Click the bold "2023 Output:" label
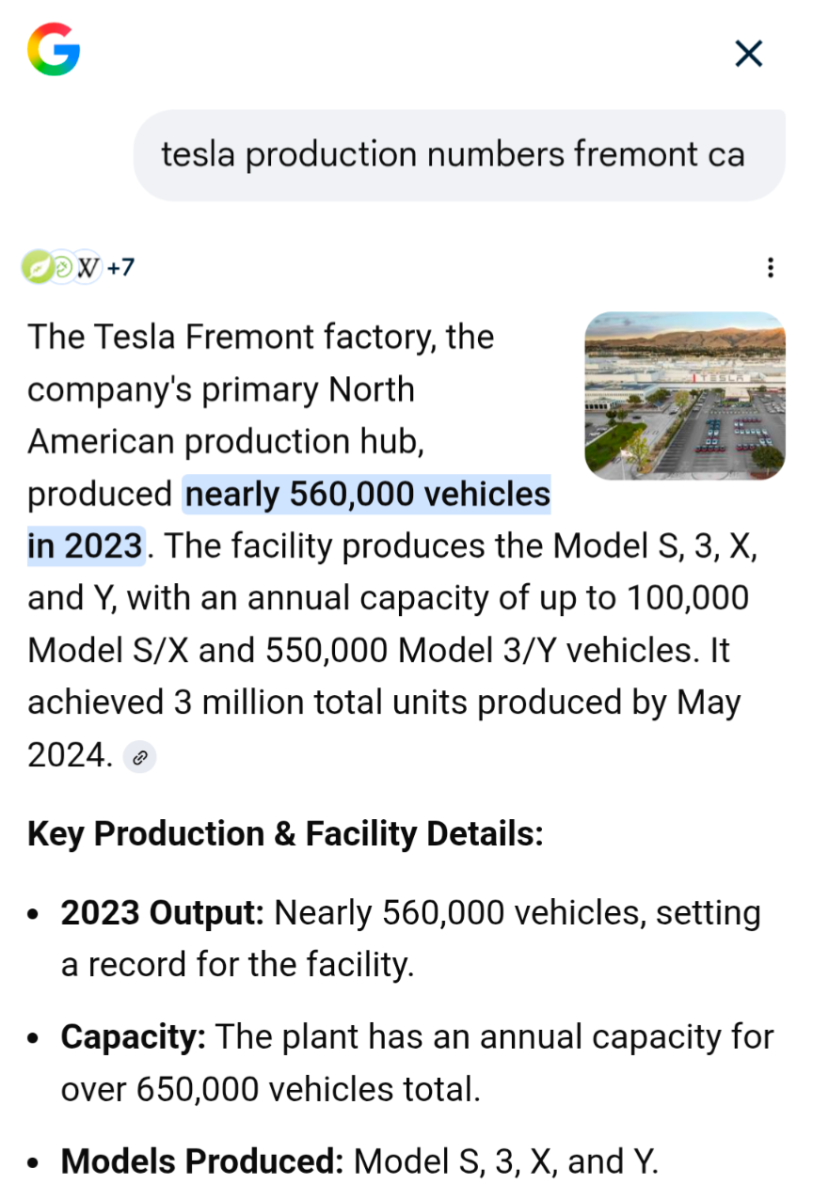Image resolution: width=813 pixels, height=1200 pixels. click(163, 913)
